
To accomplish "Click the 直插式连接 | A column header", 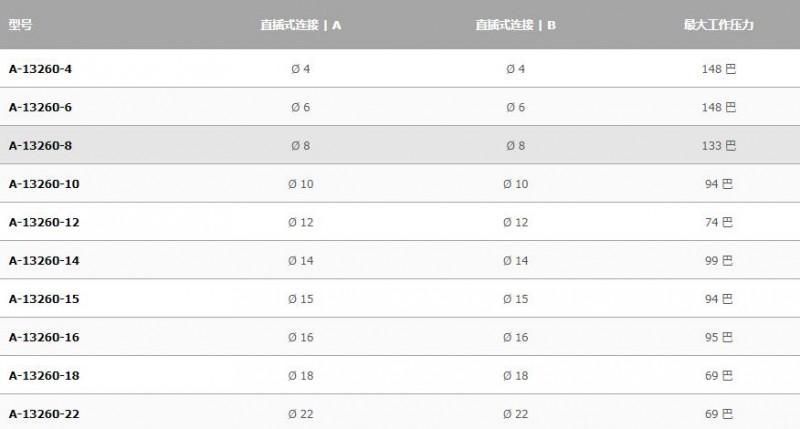I will click(301, 24).
